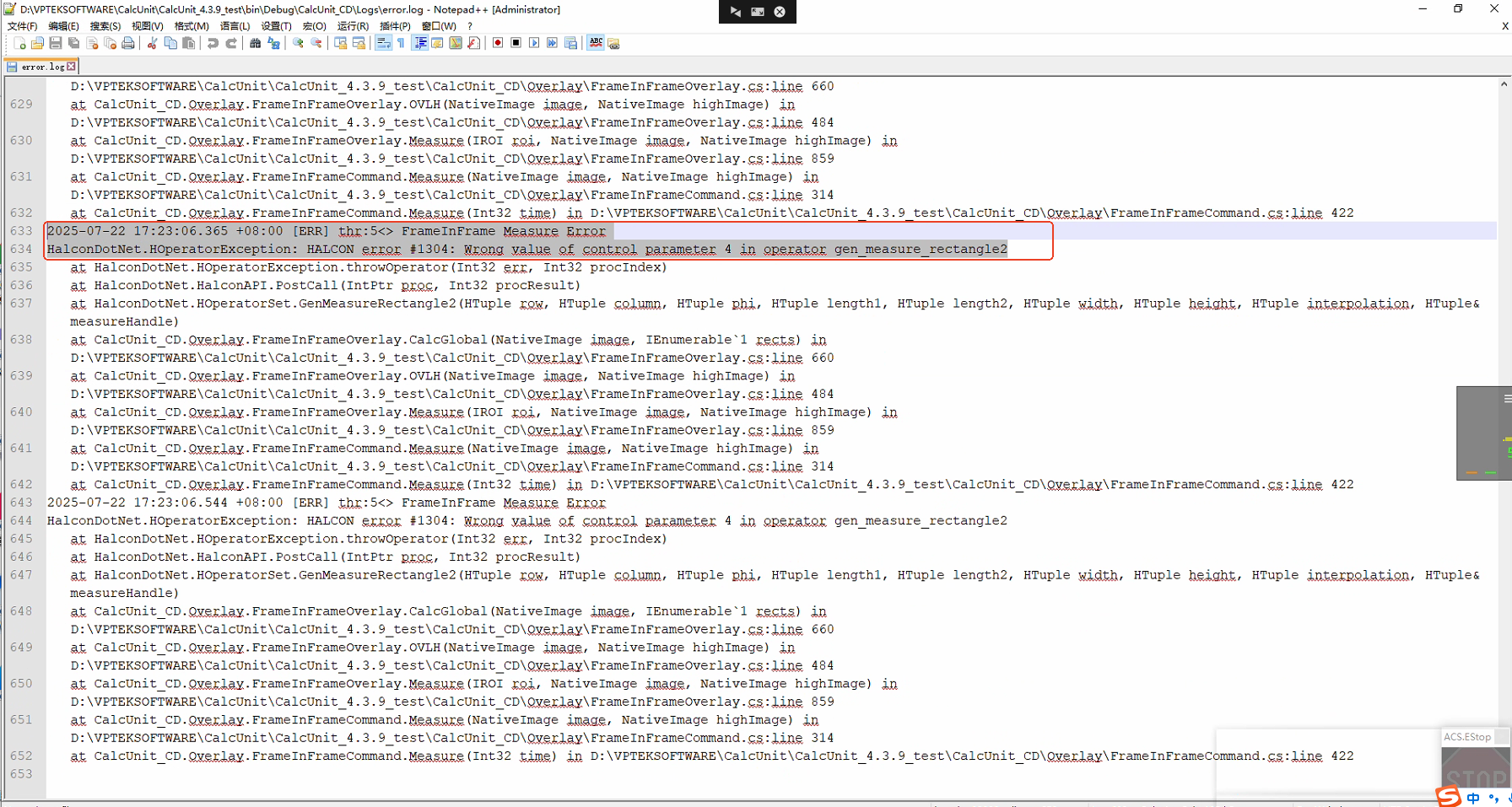Open the 语言(L) language menu
The image size is (1512, 807).
click(x=235, y=26)
